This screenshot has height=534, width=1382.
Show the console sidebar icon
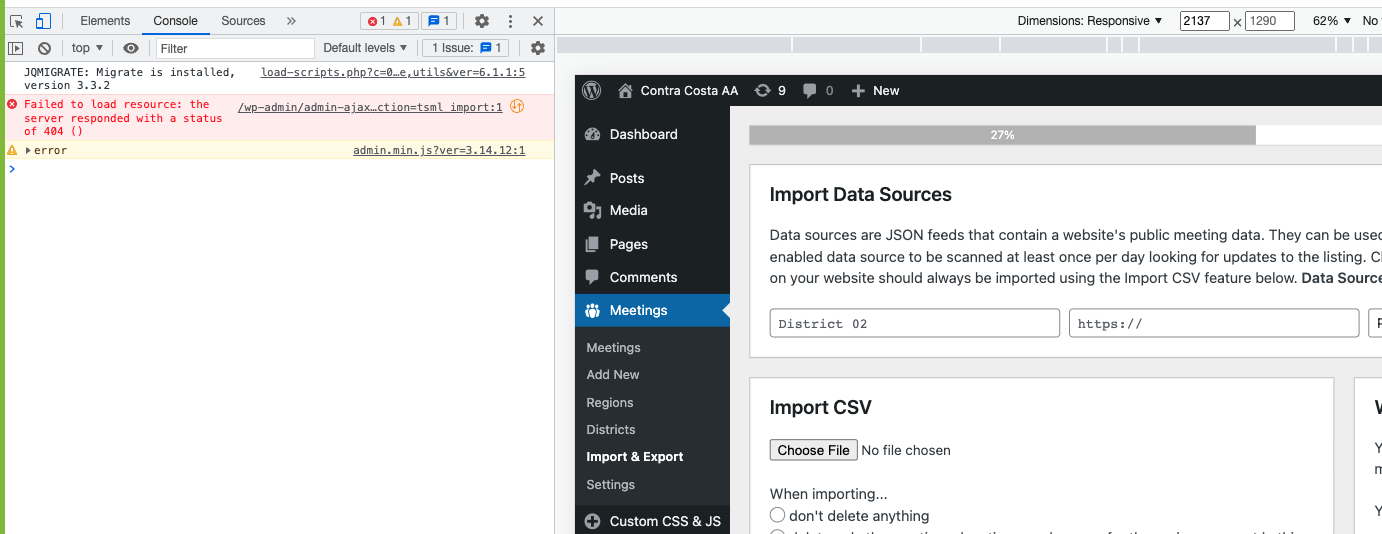click(x=16, y=48)
